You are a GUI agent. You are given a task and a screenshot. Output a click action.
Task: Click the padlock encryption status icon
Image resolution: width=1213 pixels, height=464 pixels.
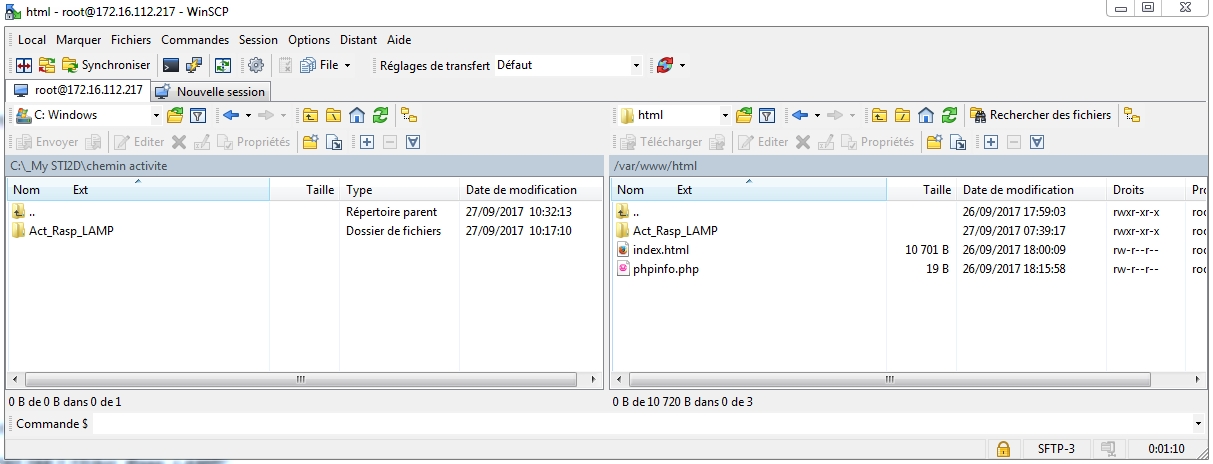pos(1003,449)
